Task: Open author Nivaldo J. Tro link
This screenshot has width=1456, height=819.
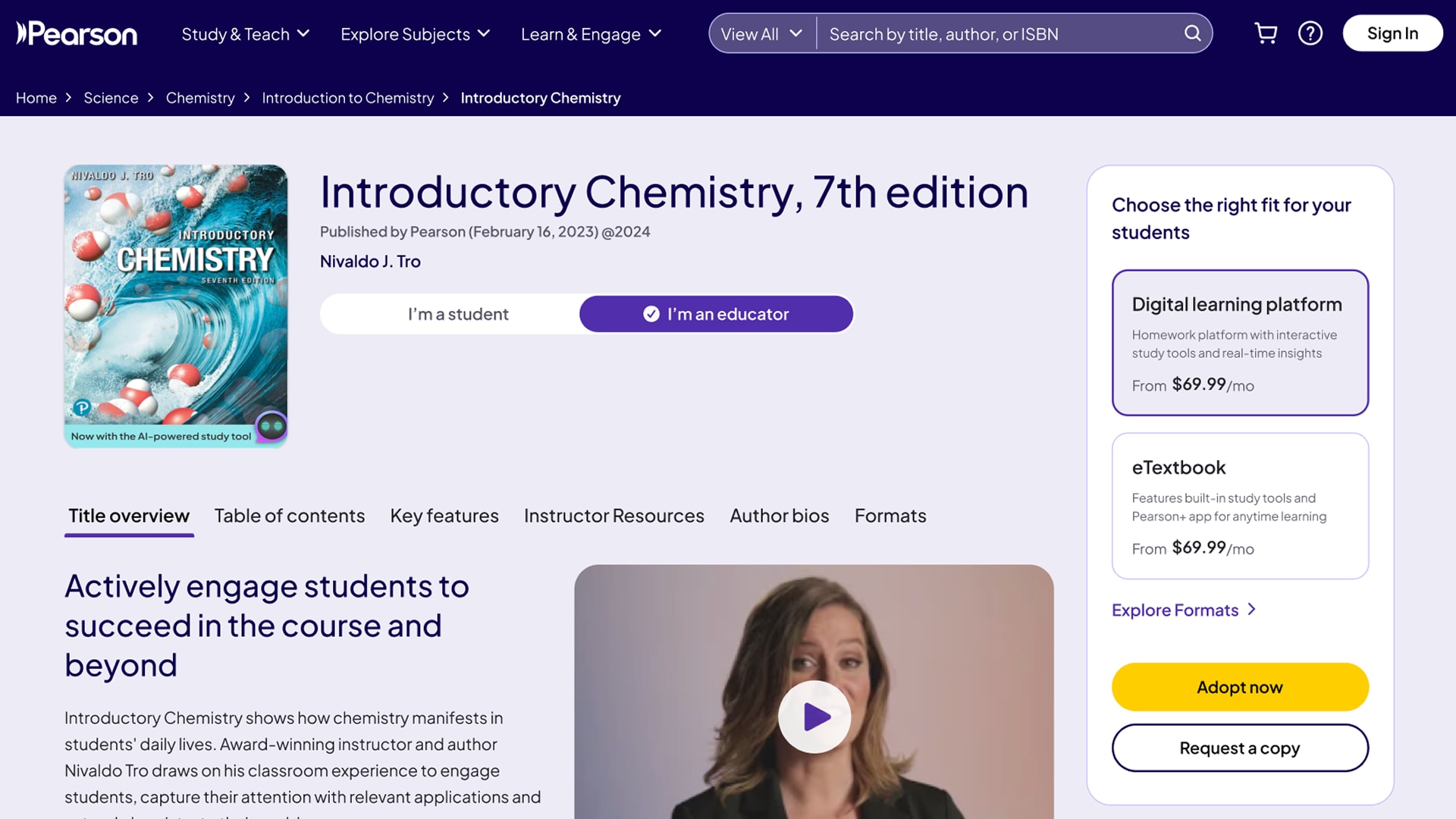Action: click(x=370, y=261)
